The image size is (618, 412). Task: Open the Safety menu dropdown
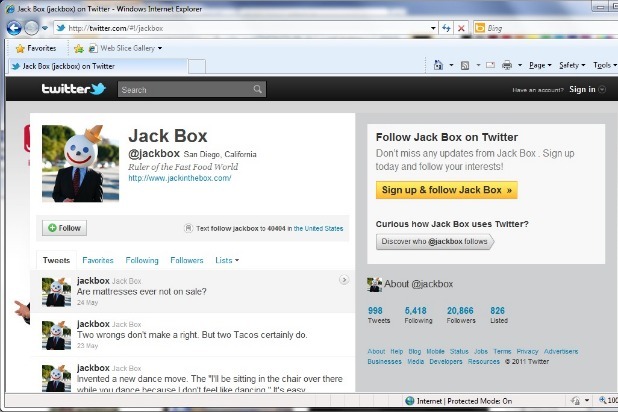point(571,66)
